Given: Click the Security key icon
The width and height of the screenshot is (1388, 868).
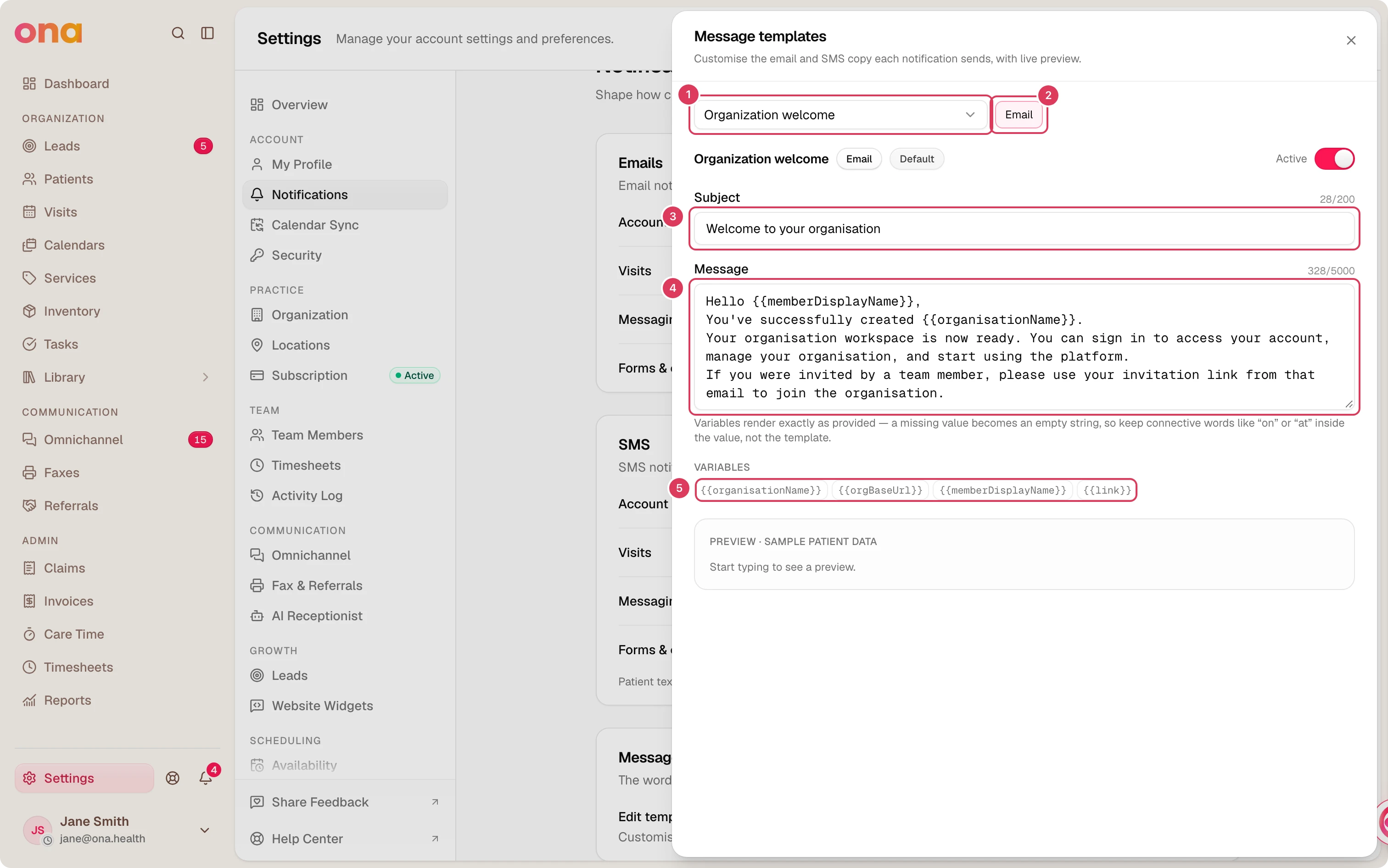Looking at the screenshot, I should pos(257,255).
